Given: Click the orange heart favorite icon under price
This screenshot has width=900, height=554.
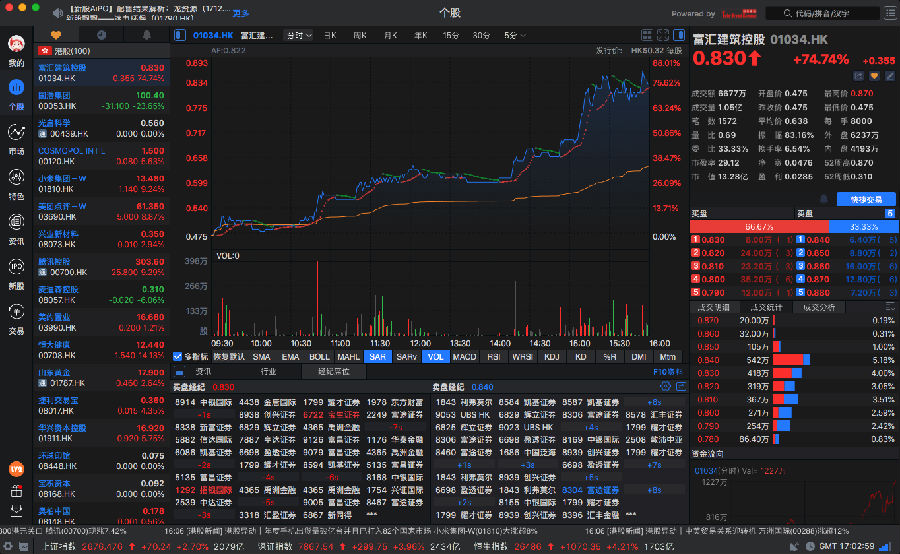Looking at the screenshot, I should tap(874, 76).
